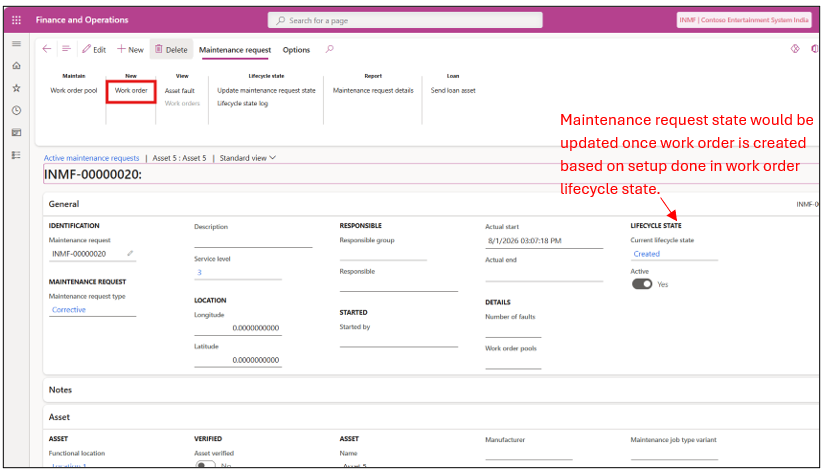
Task: Click Finance and Operations title
Action: pyautogui.click(x=82, y=20)
